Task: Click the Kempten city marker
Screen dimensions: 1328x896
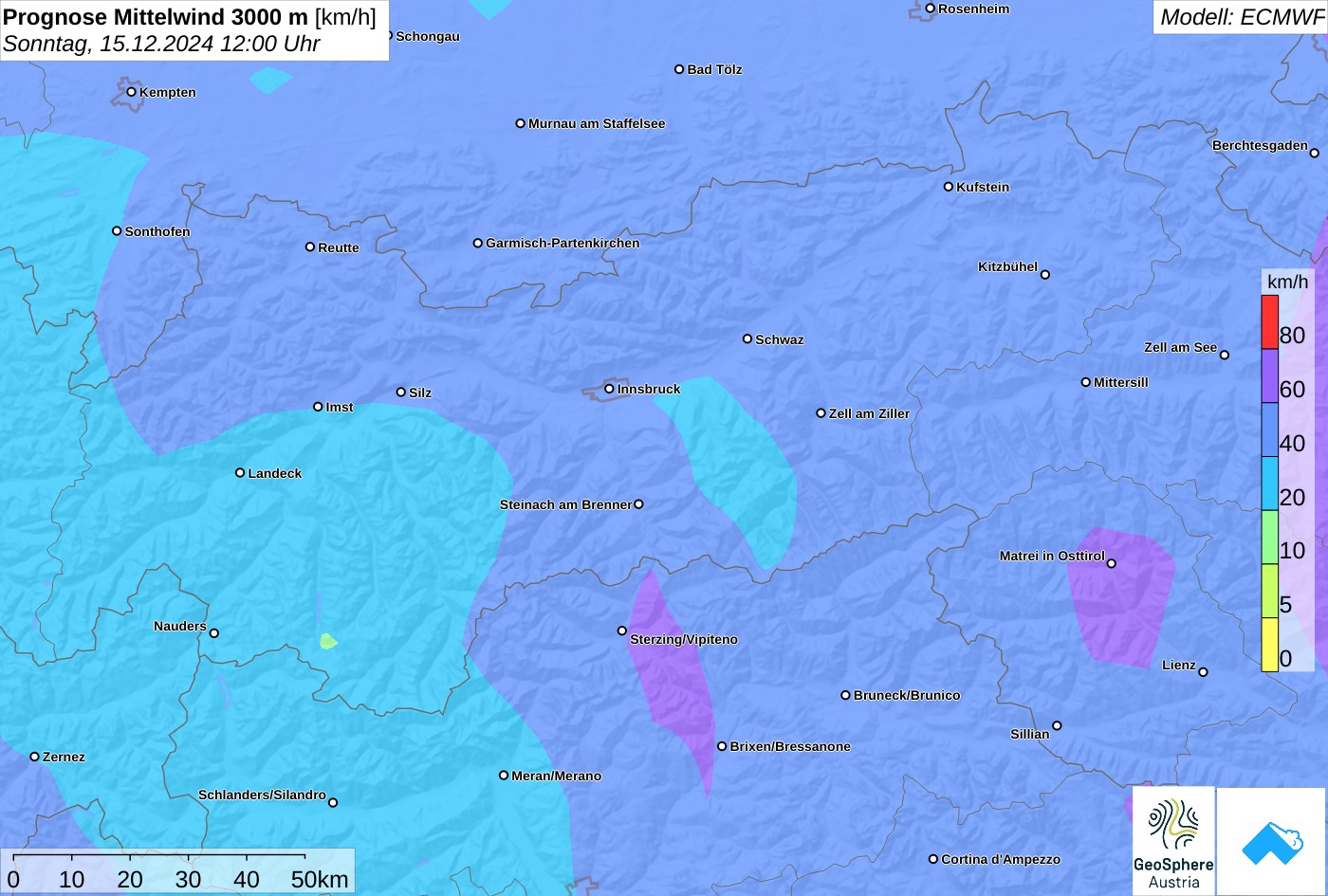Action: pos(131,92)
